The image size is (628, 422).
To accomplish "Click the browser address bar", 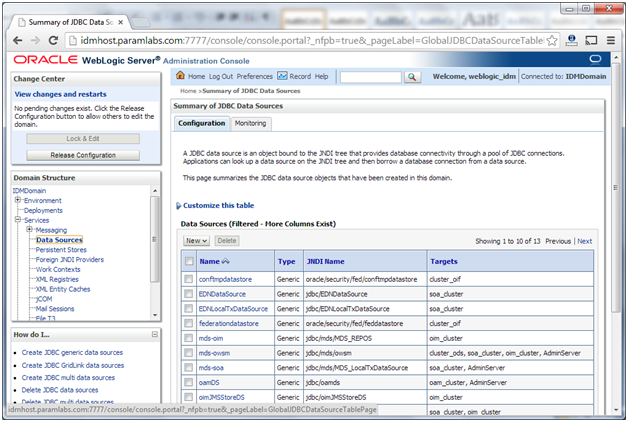I will pos(311,40).
